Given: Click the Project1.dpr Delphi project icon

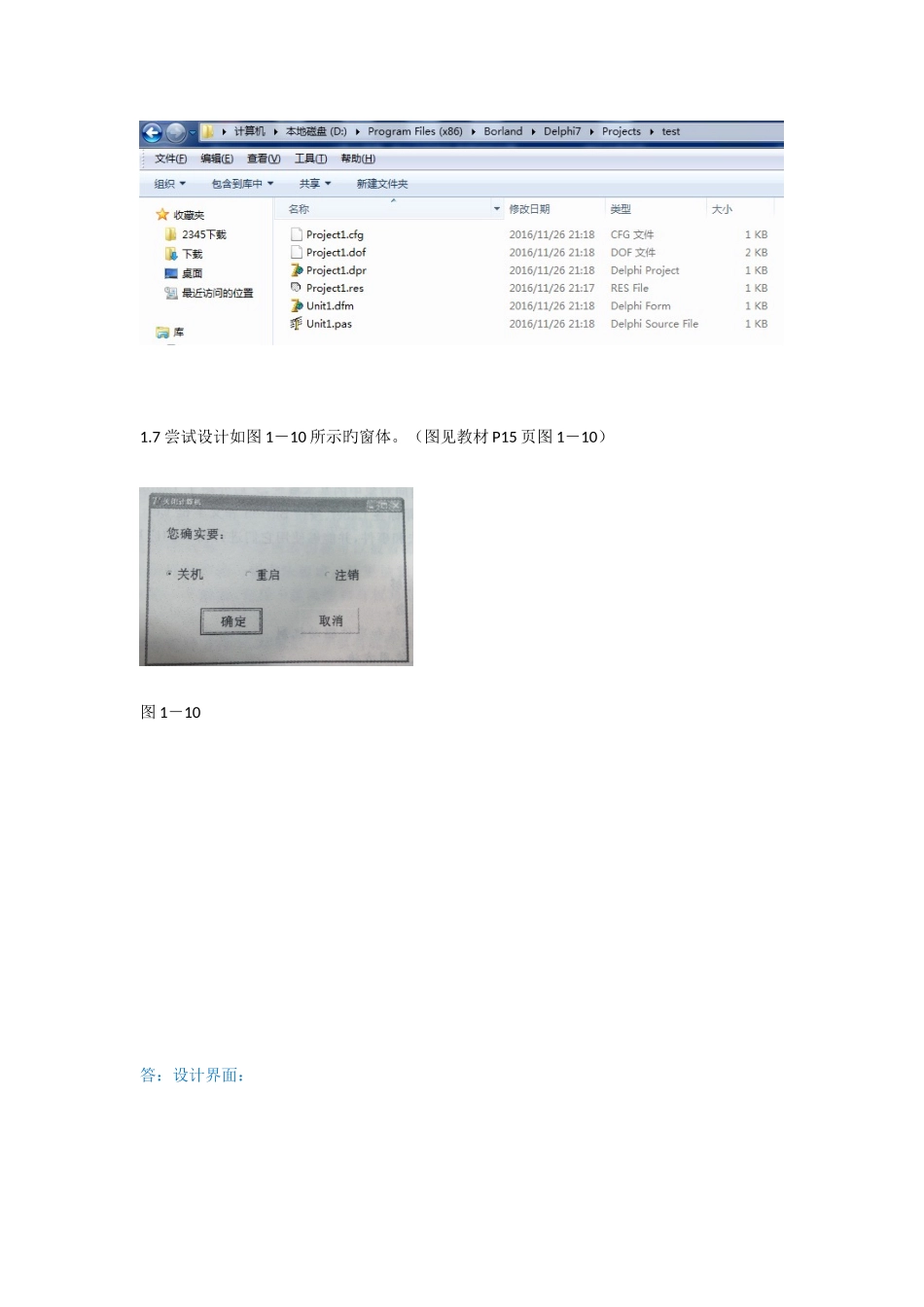Looking at the screenshot, I should tap(297, 270).
